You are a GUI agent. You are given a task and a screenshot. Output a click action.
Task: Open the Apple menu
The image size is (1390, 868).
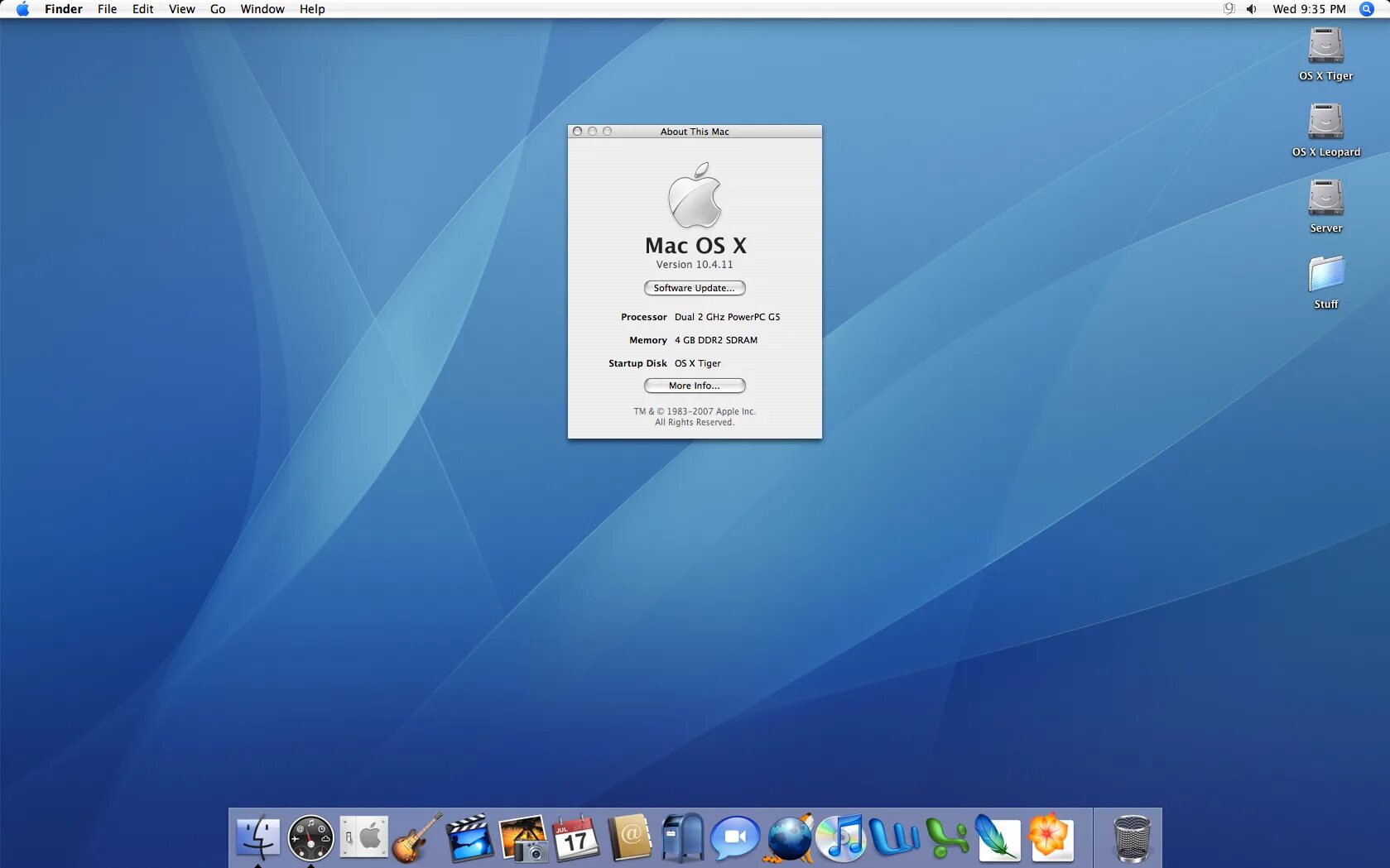(x=22, y=9)
